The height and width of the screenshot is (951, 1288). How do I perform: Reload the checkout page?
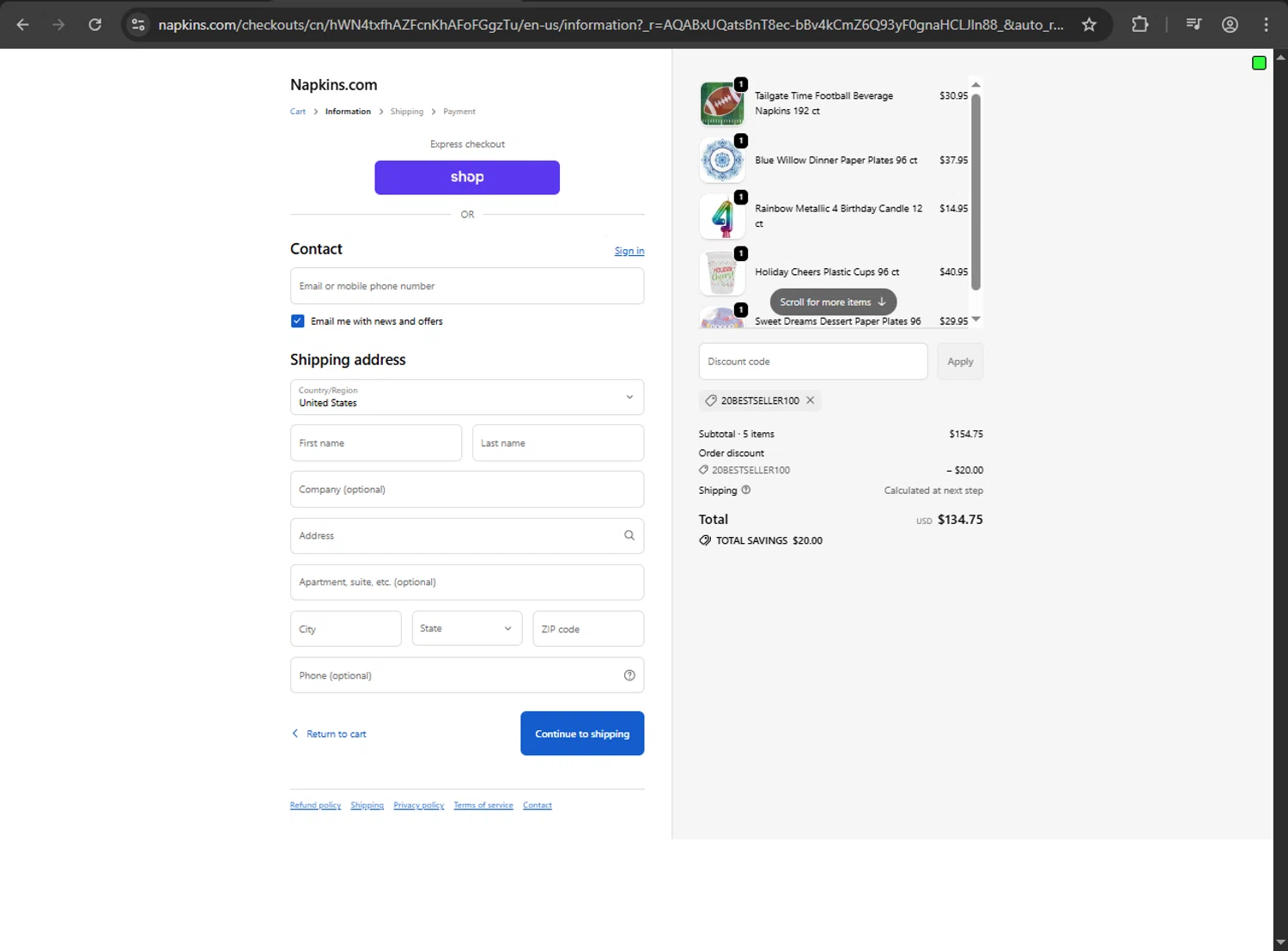[x=95, y=25]
